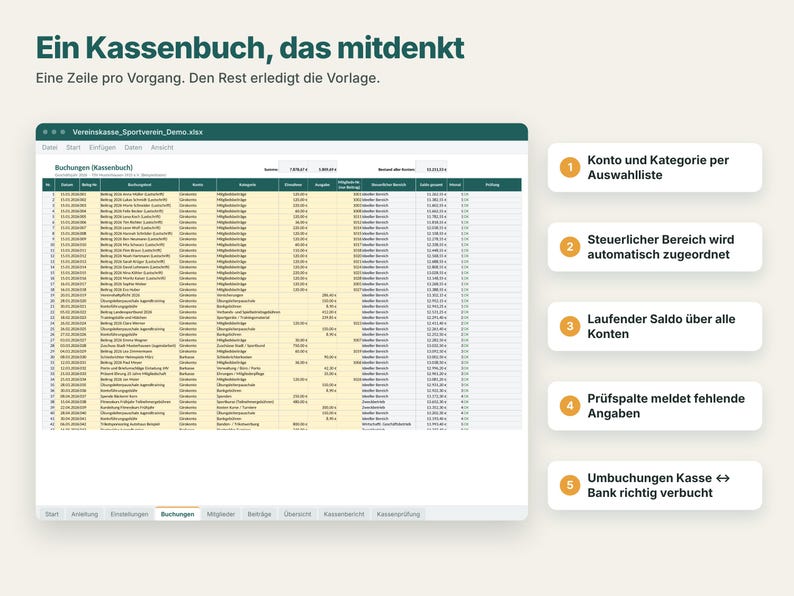Click the Datum column header
This screenshot has height=596, width=794.
click(x=67, y=185)
